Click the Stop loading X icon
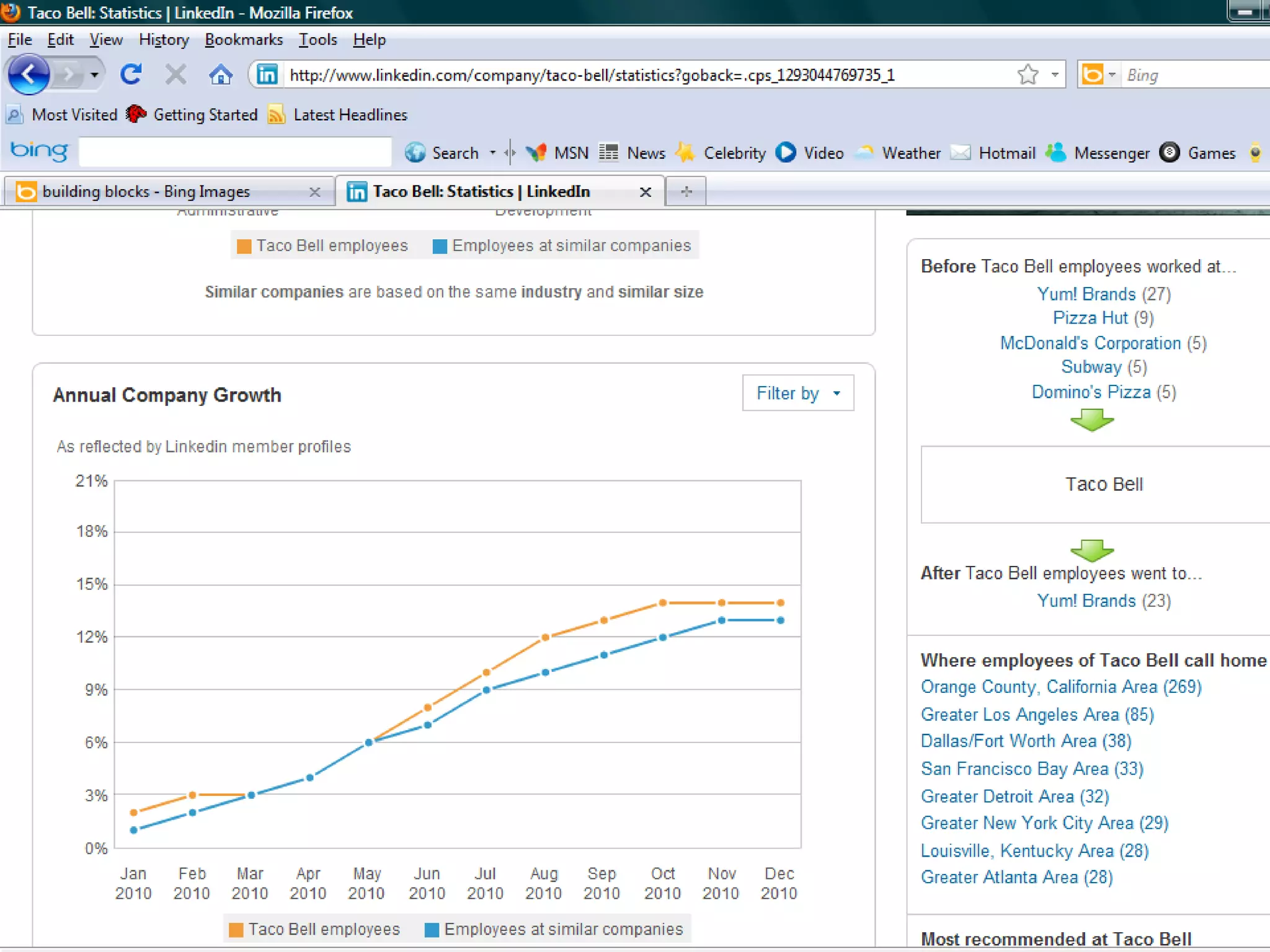This screenshot has width=1270, height=952. point(175,75)
